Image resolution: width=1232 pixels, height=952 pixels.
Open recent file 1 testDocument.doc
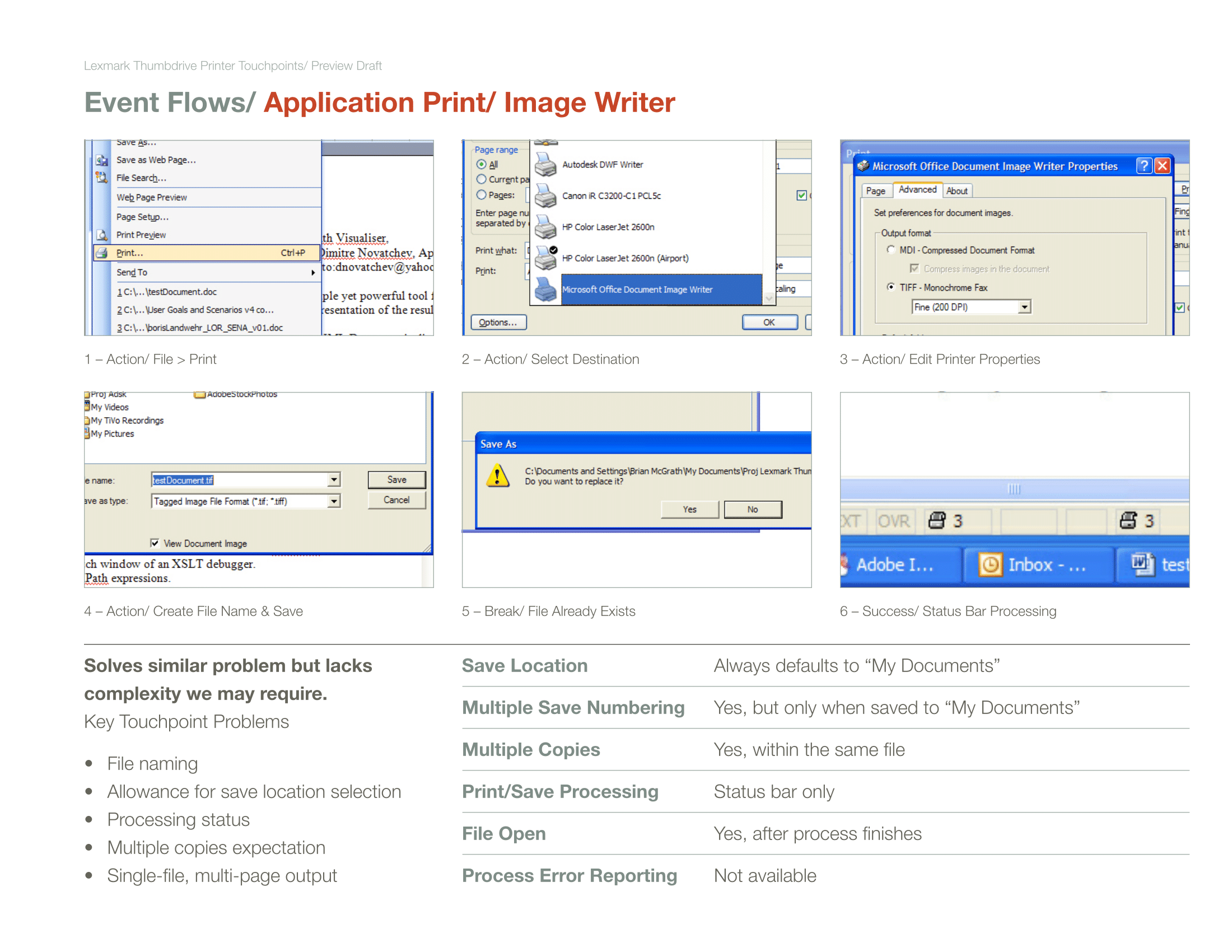pos(167,292)
